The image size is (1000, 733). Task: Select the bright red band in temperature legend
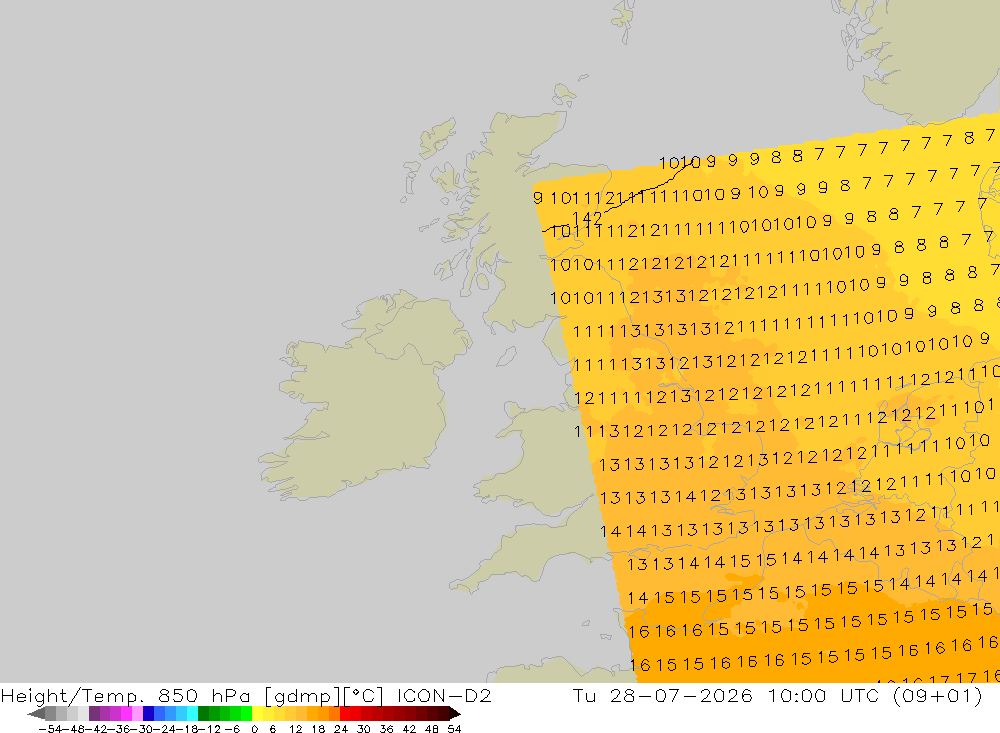(345, 714)
